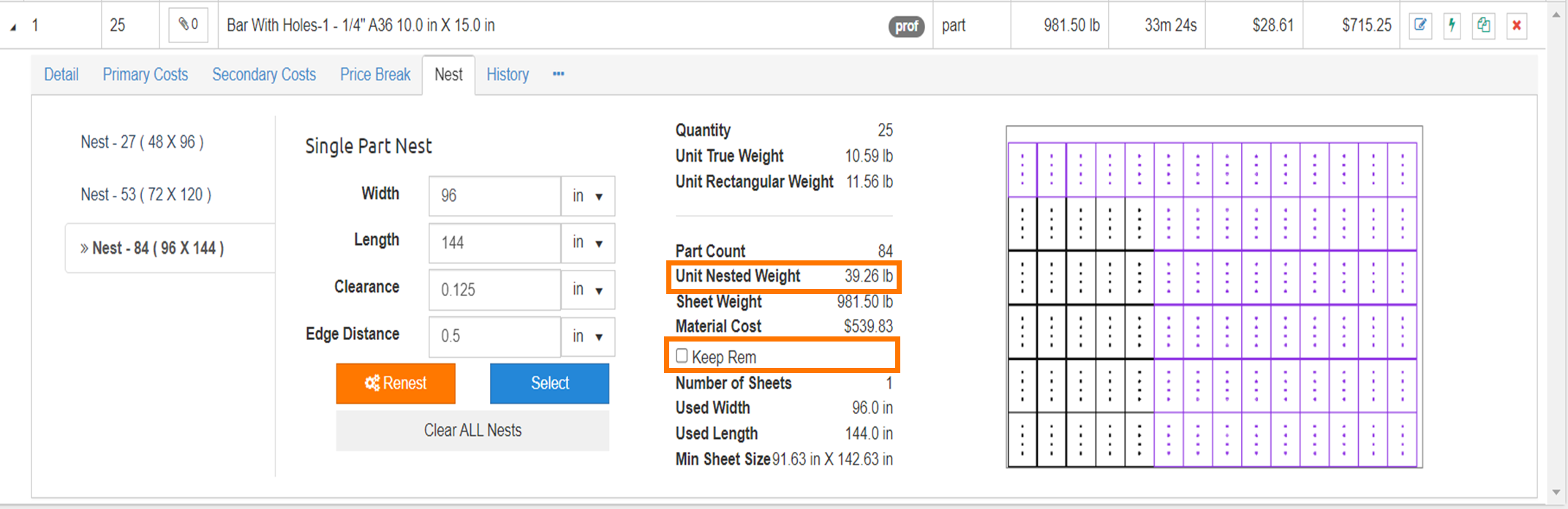This screenshot has width=1568, height=509.
Task: Click the Clear ALL Nests button
Action: click(472, 430)
